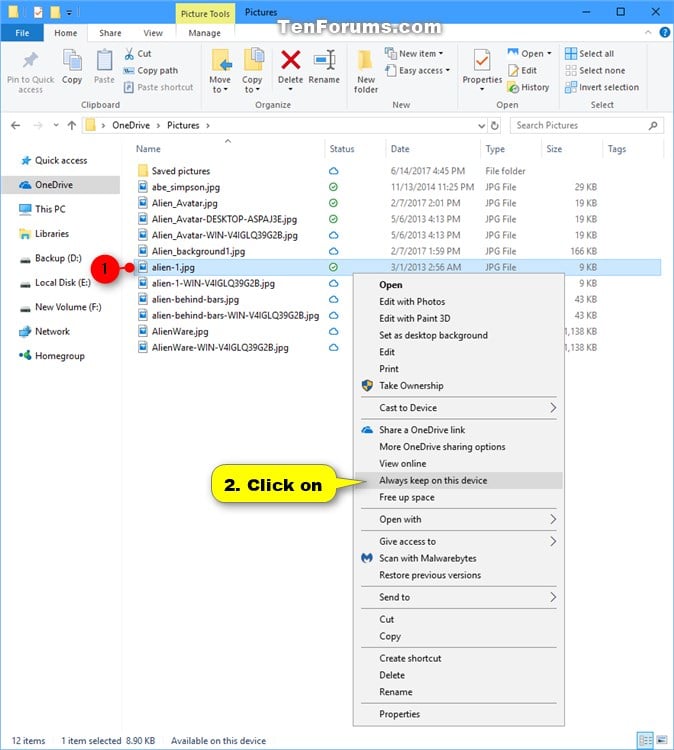
Task: Sort by the Size column header
Action: pyautogui.click(x=554, y=149)
